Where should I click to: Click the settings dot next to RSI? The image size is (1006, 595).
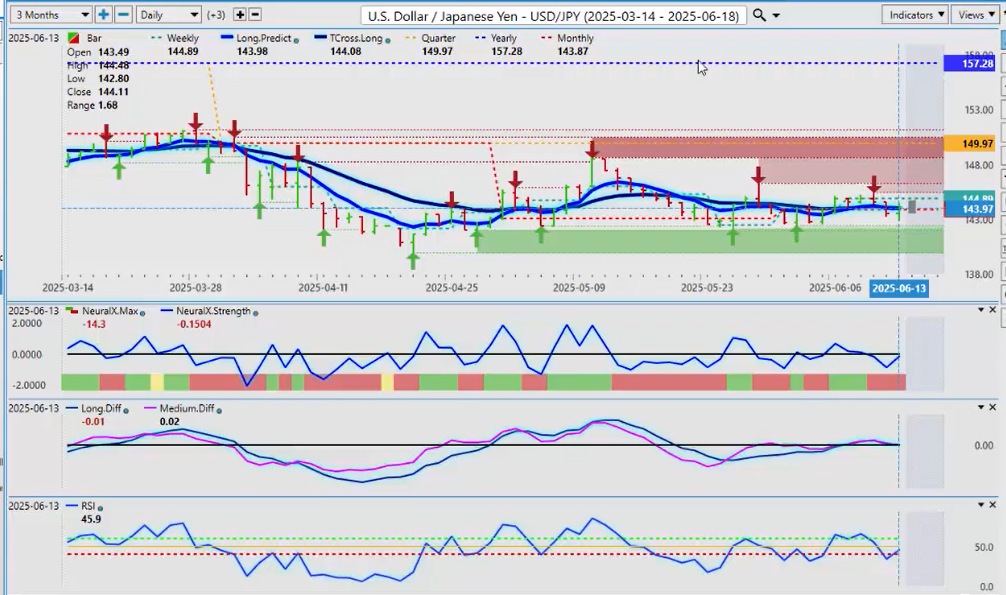coord(101,508)
